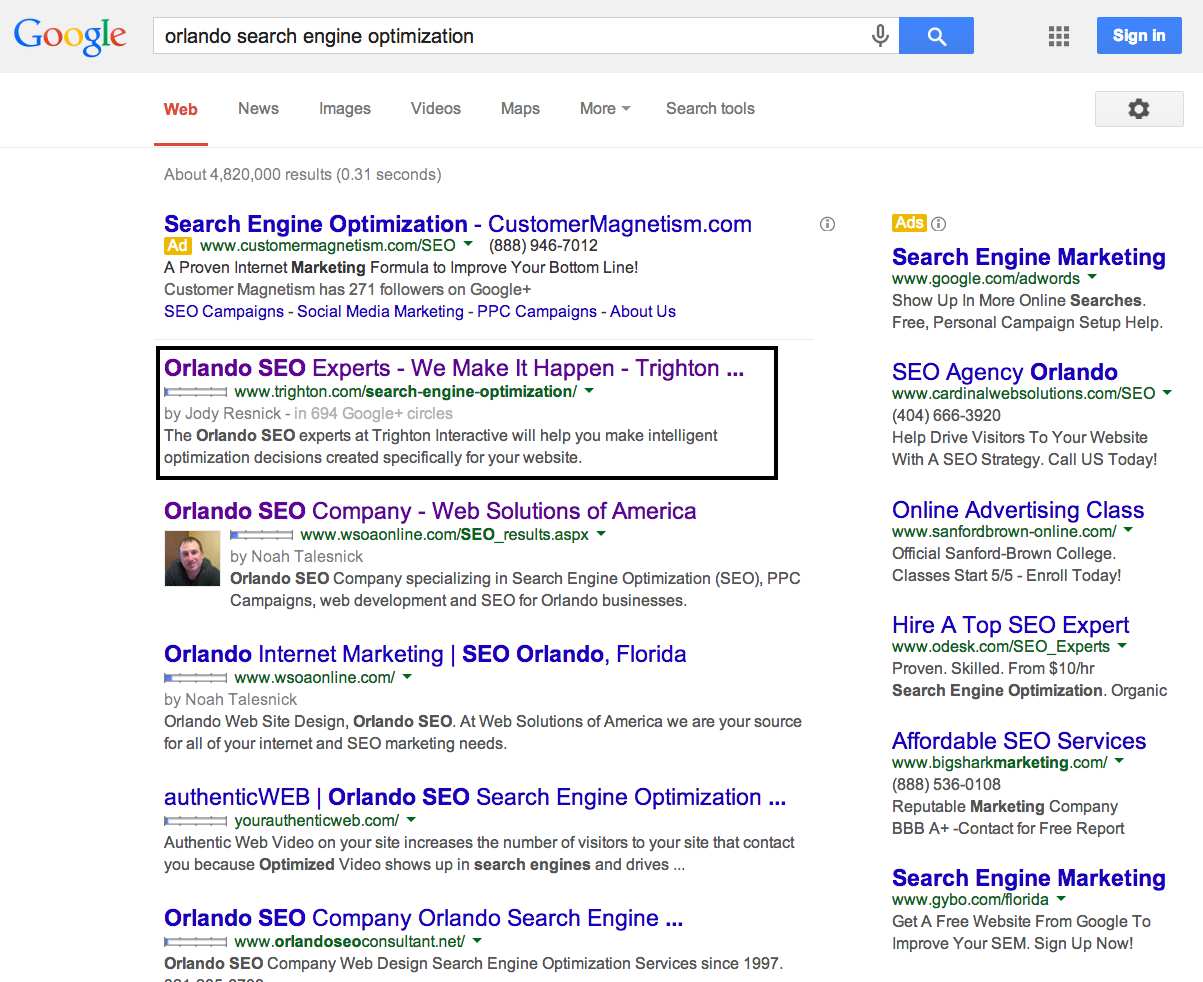Click phone number (404) 666-3920
The width and height of the screenshot is (1203, 982).
(x=946, y=415)
